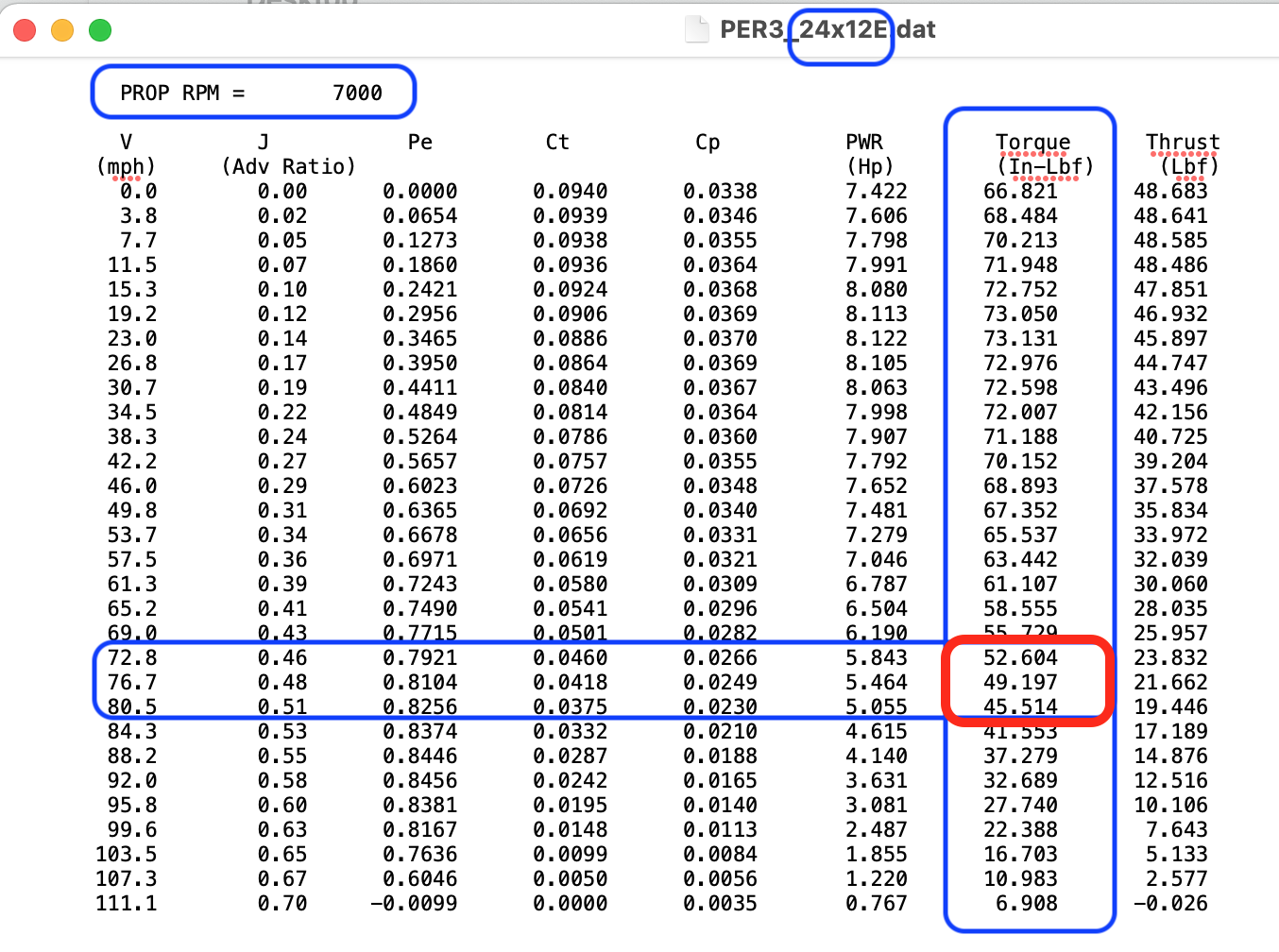Click the (Adv Ratio) subheader text
The width and height of the screenshot is (1279, 952).
(288, 167)
